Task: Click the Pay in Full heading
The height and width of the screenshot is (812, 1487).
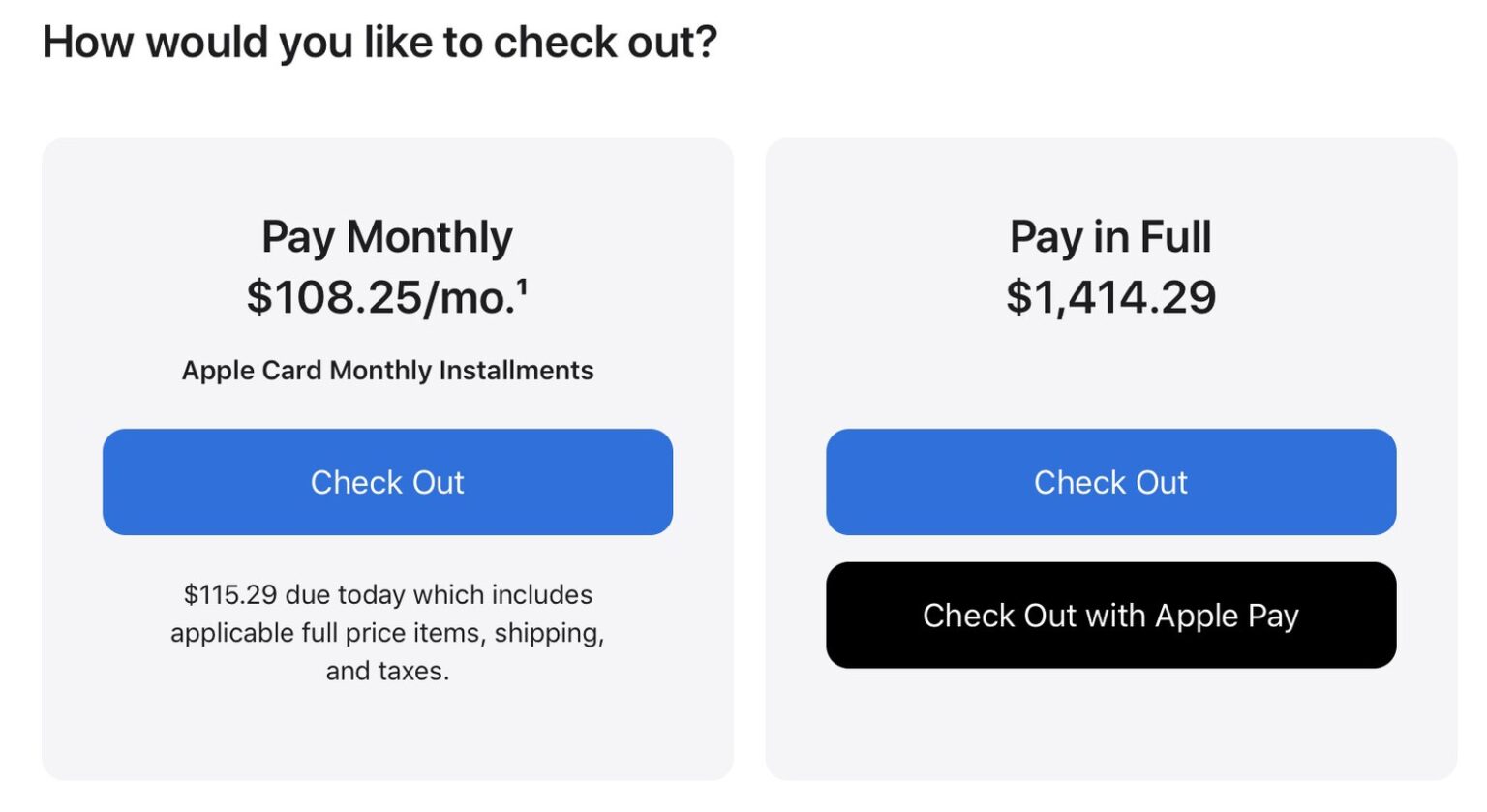Action: [x=1110, y=235]
